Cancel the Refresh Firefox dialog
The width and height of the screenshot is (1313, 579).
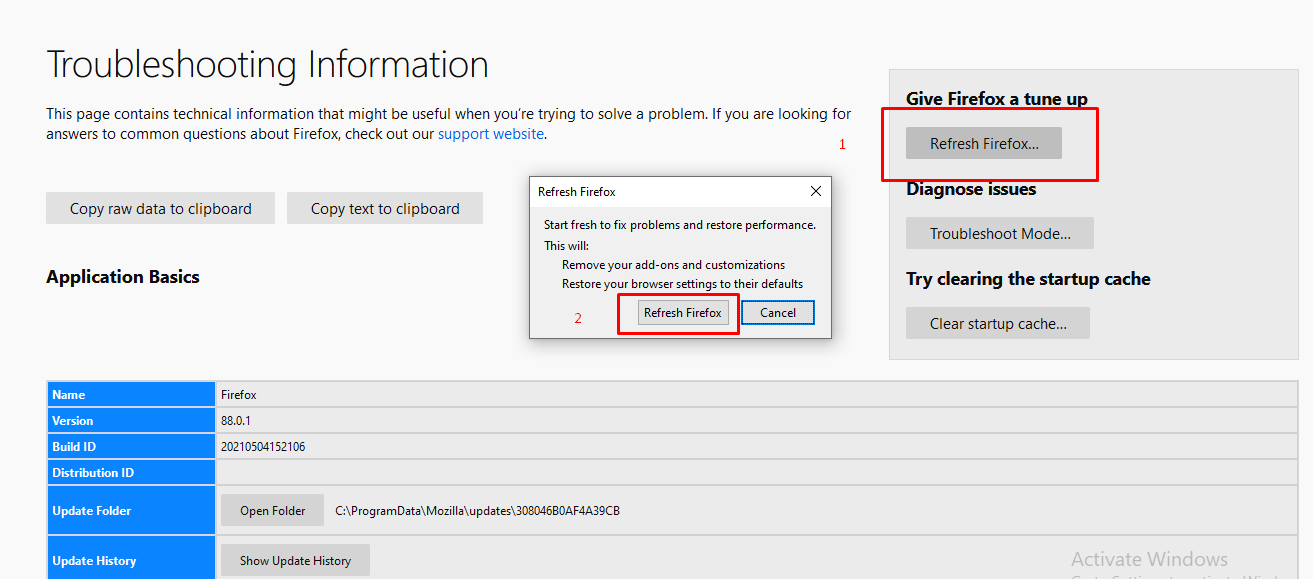(777, 313)
